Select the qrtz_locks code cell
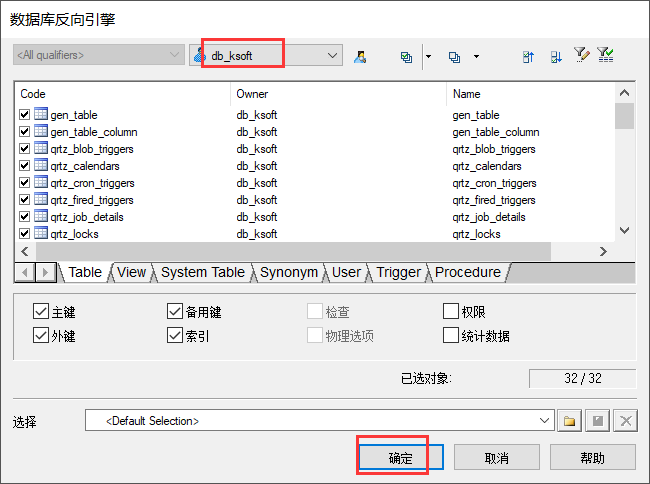 coord(75,234)
